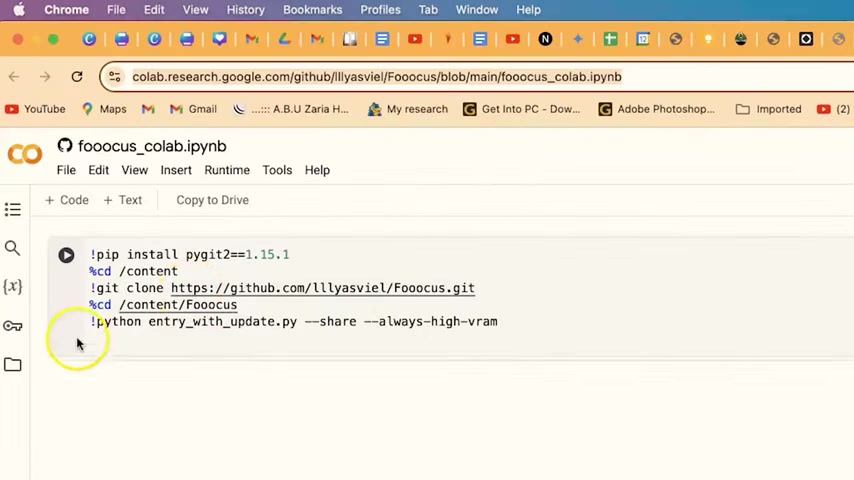
Task: Switch to the heart icon tab
Action: pyautogui.click(x=219, y=39)
